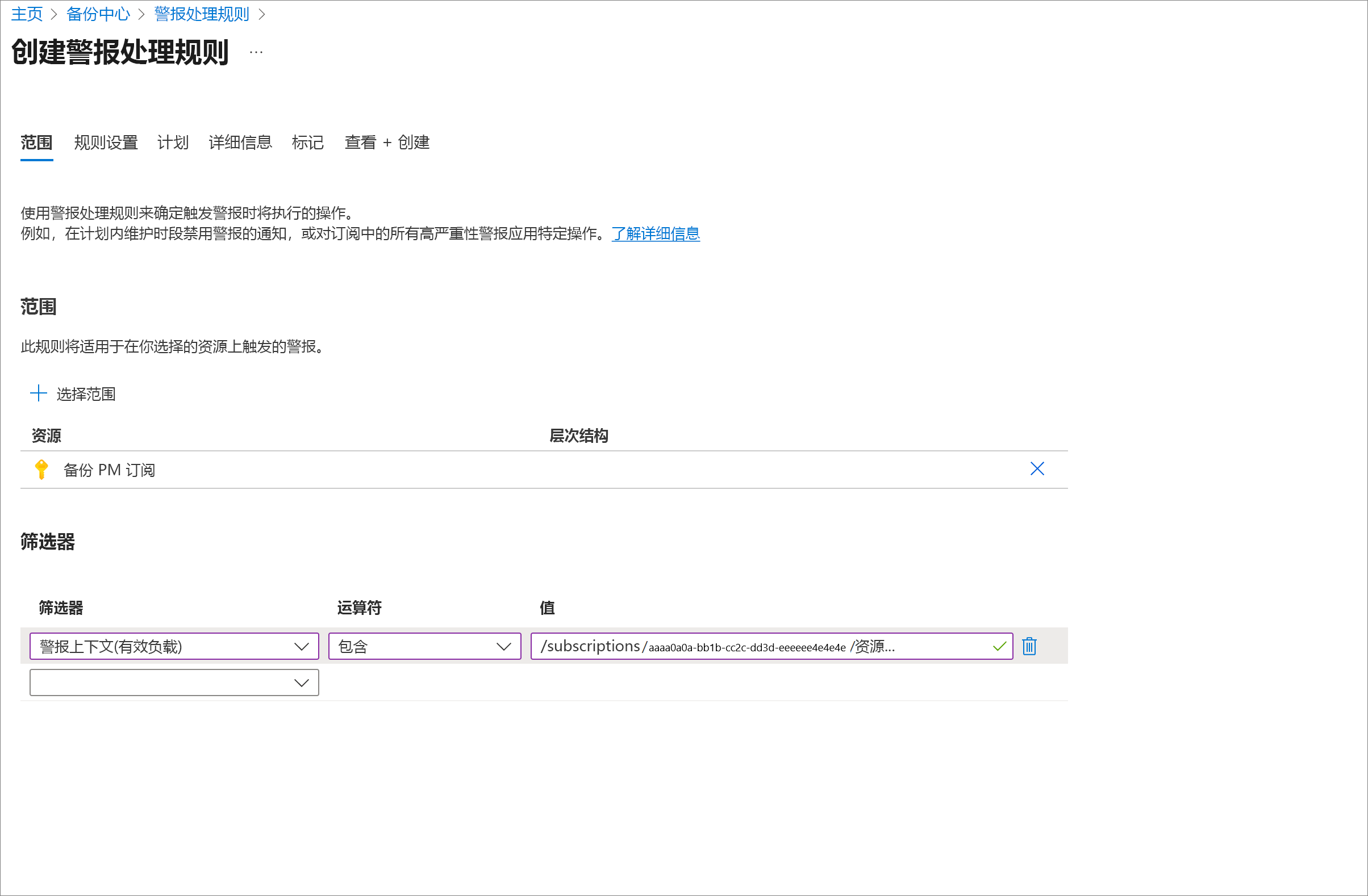Image resolution: width=1368 pixels, height=896 pixels.
Task: Switch to the 规则设置 tab
Action: (106, 142)
